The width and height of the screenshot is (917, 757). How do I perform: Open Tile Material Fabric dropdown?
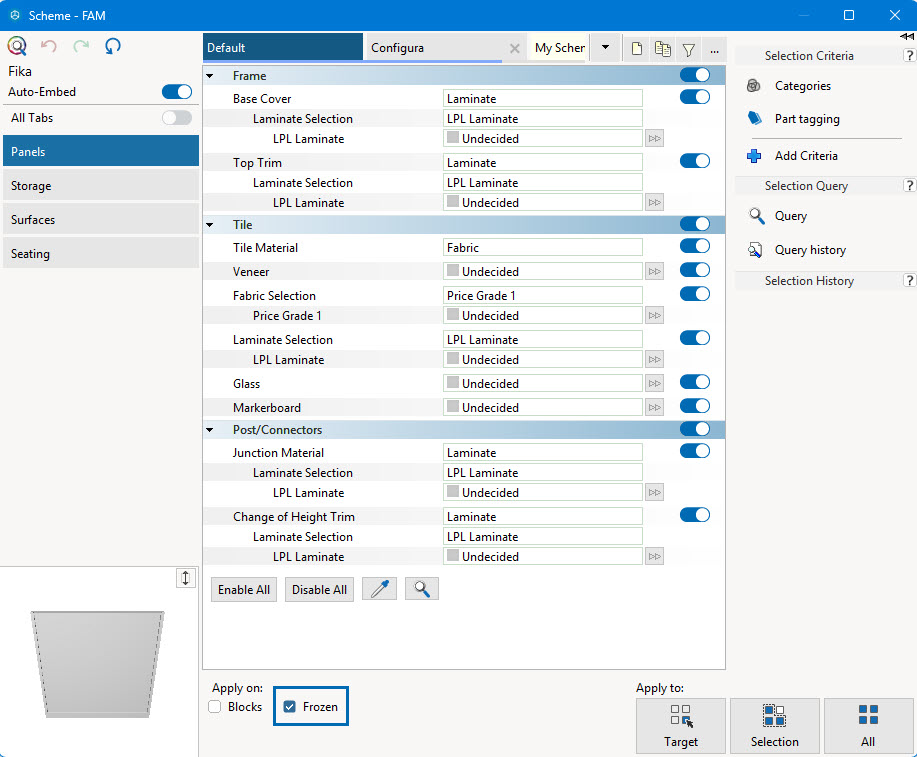coord(543,248)
